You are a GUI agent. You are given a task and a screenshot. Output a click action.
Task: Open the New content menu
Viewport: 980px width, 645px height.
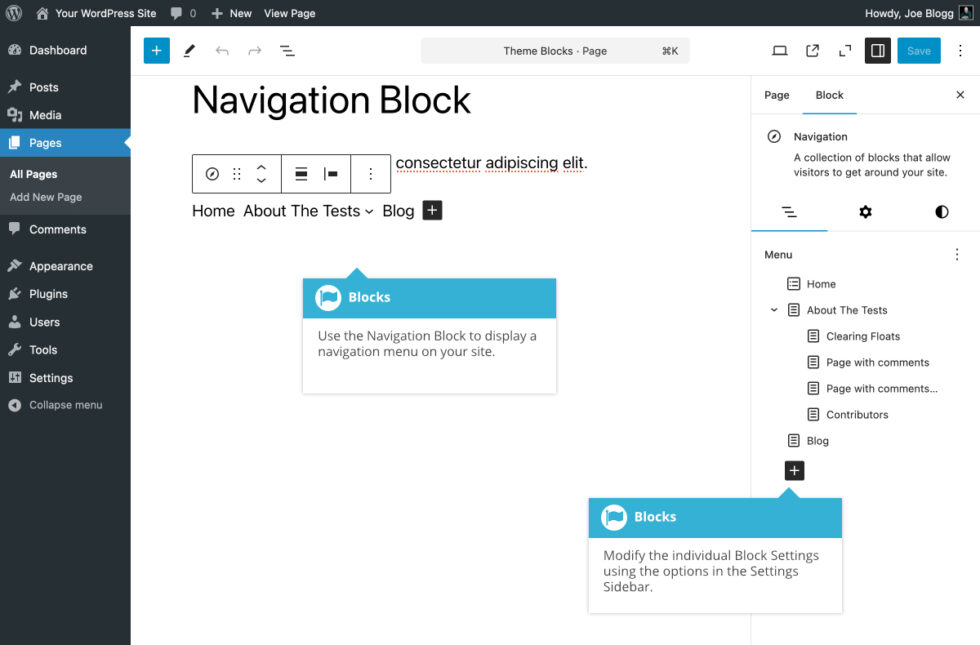[x=231, y=13]
